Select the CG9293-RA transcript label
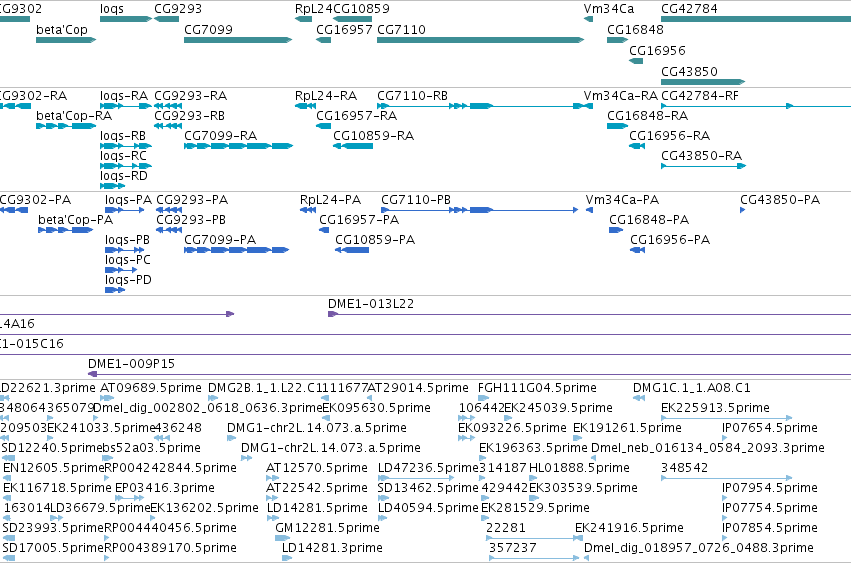Screen dimensions: 851x563 (x=190, y=96)
